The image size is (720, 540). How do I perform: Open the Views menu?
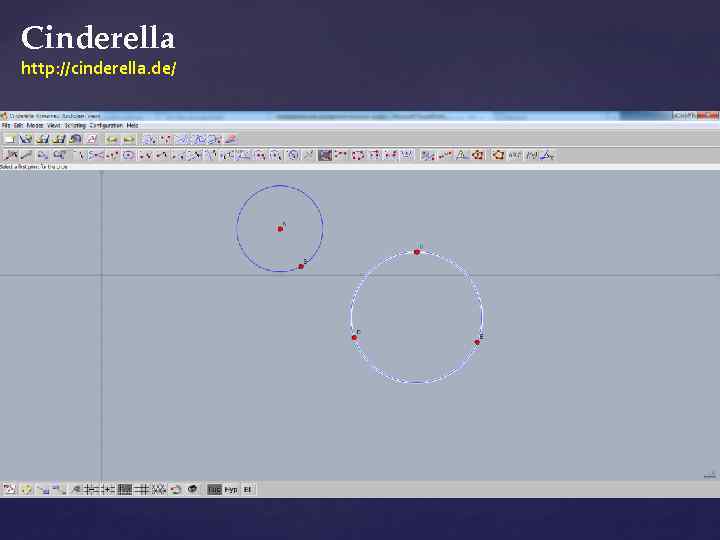[x=54, y=125]
